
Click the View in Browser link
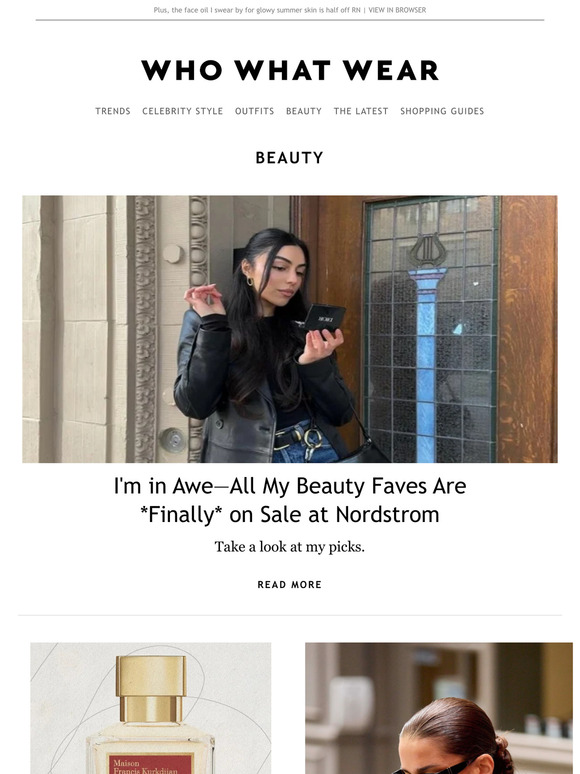pos(397,10)
